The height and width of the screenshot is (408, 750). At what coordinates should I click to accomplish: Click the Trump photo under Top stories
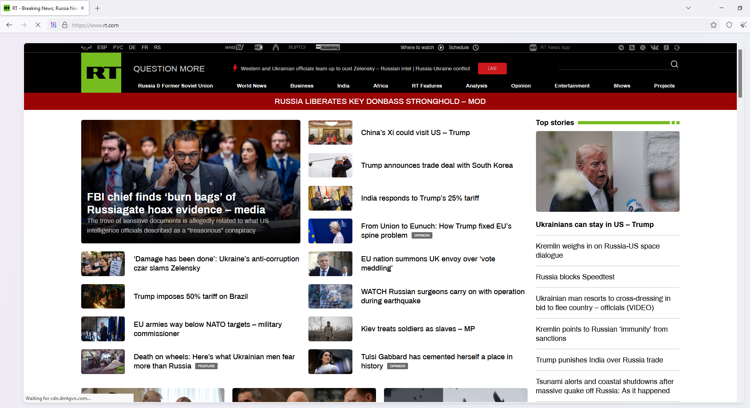(607, 171)
